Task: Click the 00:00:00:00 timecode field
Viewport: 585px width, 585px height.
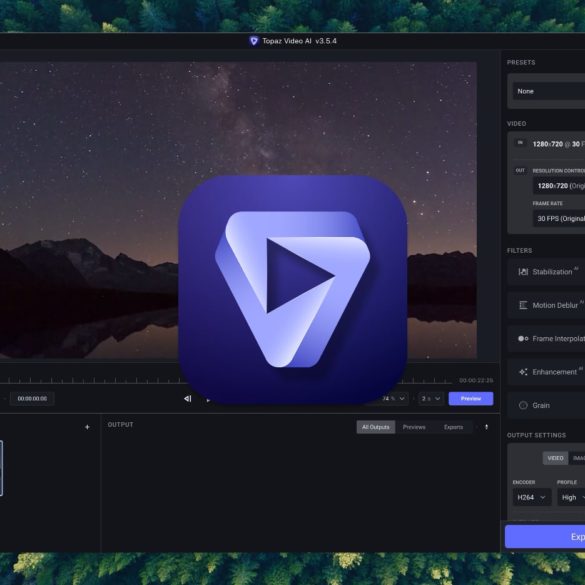Action: click(32, 398)
